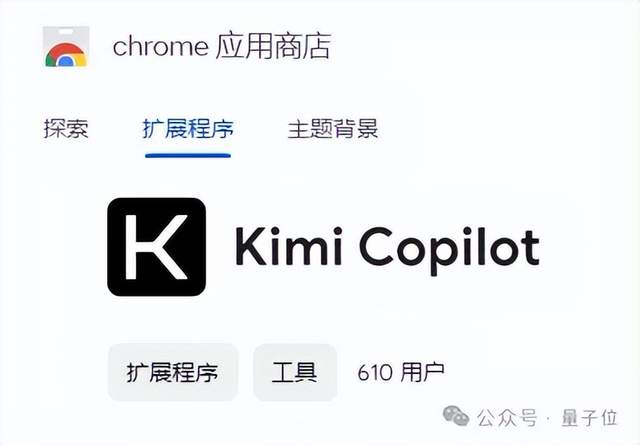Click the word "chrome" in the header
This screenshot has width=640, height=445.
(x=160, y=46)
